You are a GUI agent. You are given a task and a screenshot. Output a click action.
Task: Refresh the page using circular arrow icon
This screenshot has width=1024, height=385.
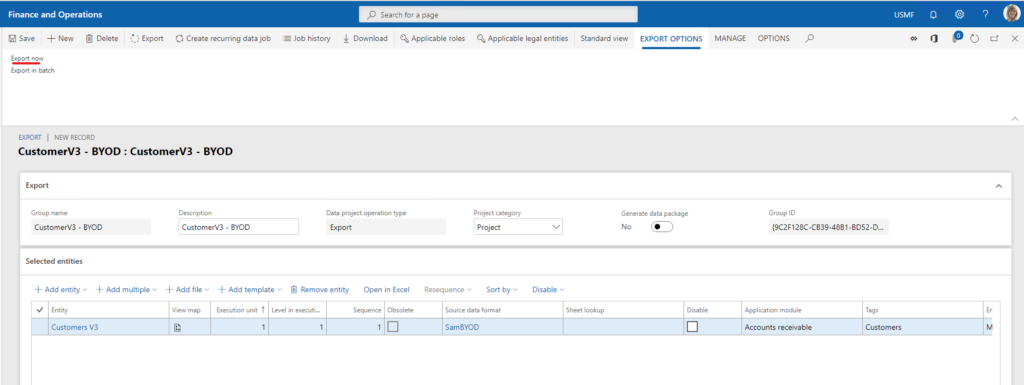(974, 39)
